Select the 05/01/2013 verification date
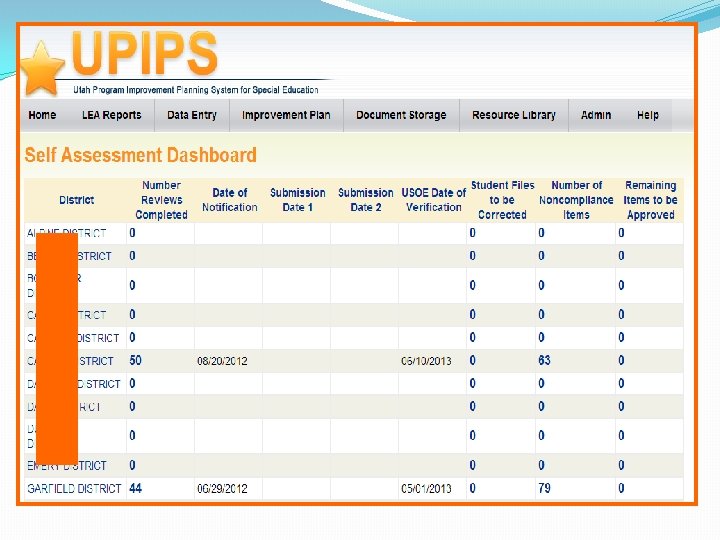720x540 pixels. click(x=426, y=489)
